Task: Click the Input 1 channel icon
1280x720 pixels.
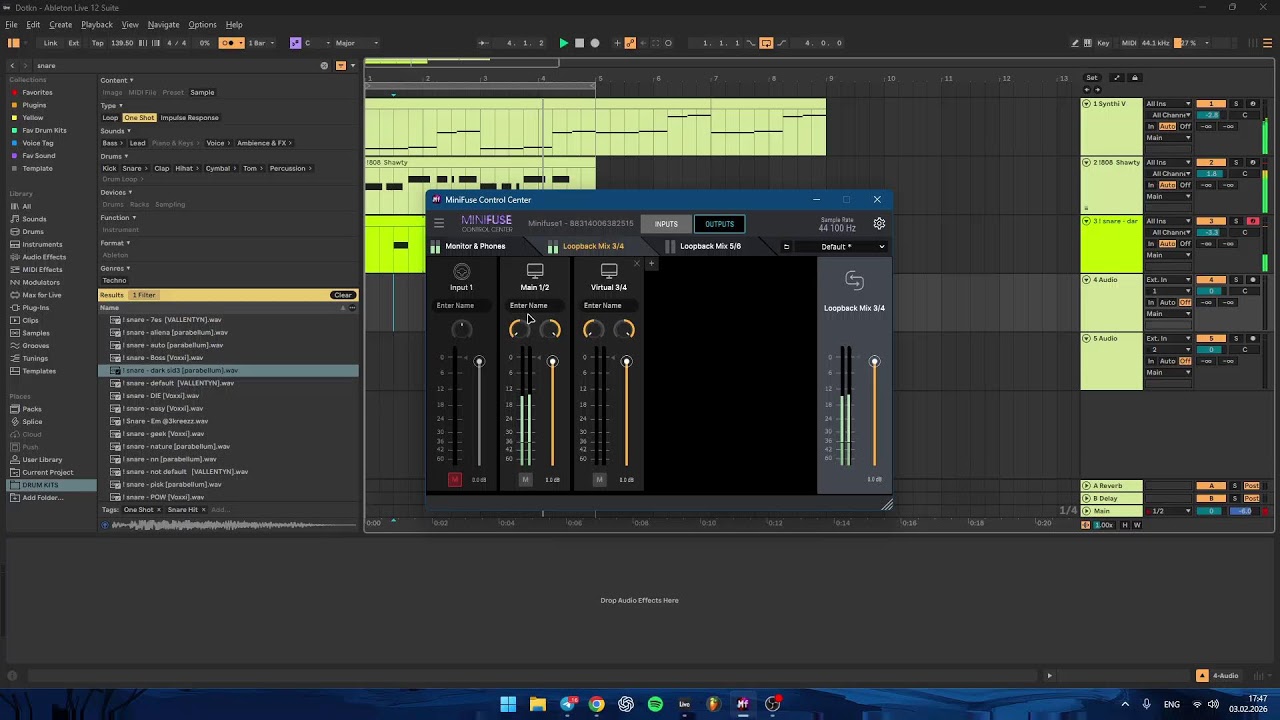Action: tap(461, 272)
